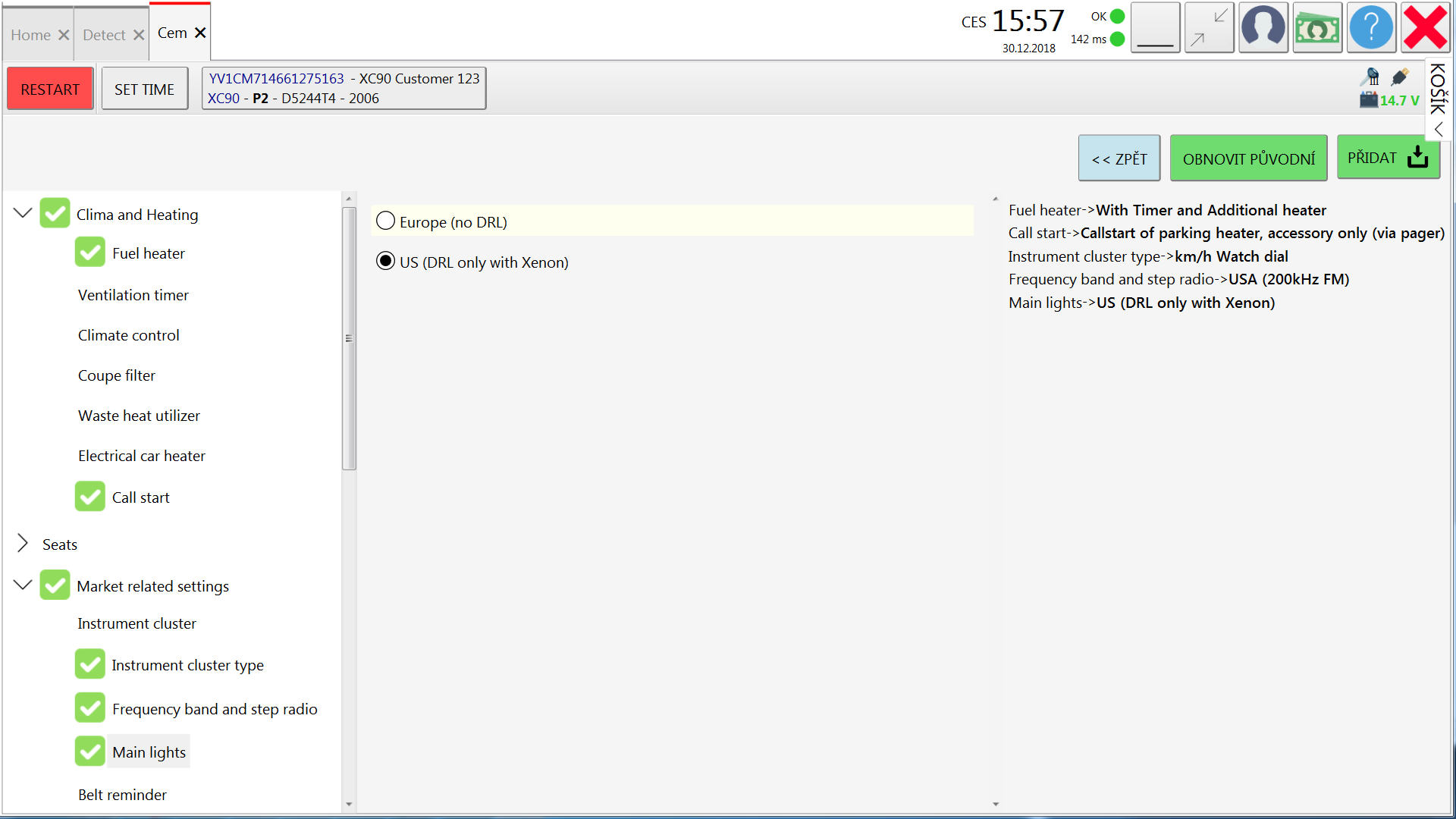
Task: Uncheck the Fuel heater checkbox
Action: point(90,253)
